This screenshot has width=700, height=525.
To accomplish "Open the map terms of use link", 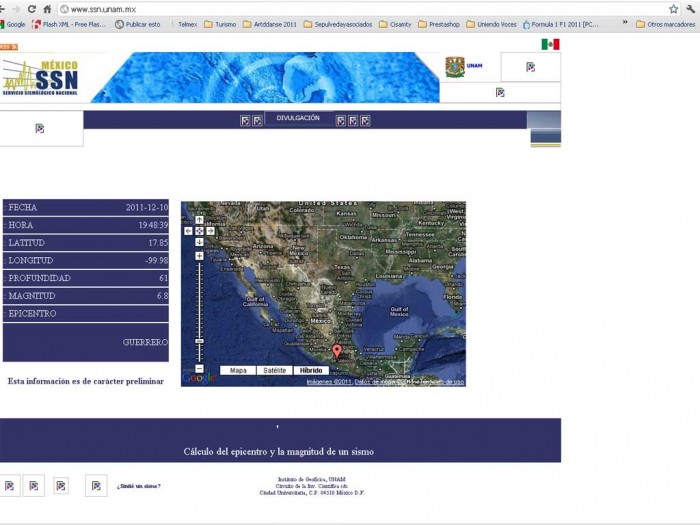I will click(442, 382).
